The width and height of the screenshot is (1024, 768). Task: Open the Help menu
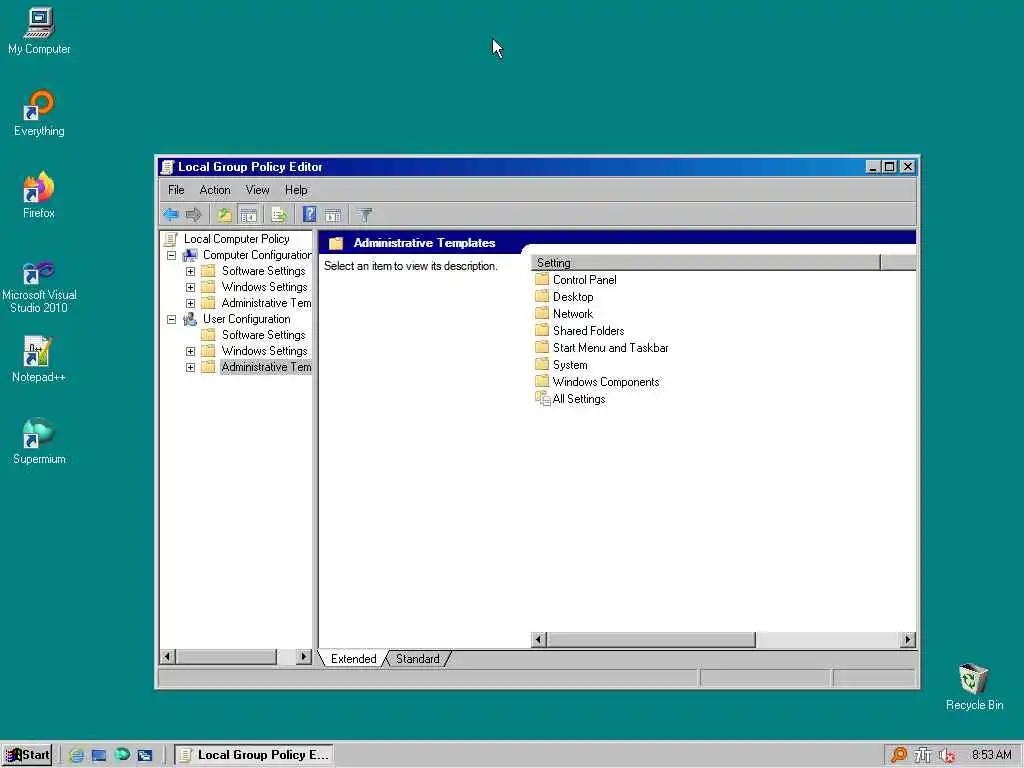click(x=296, y=190)
